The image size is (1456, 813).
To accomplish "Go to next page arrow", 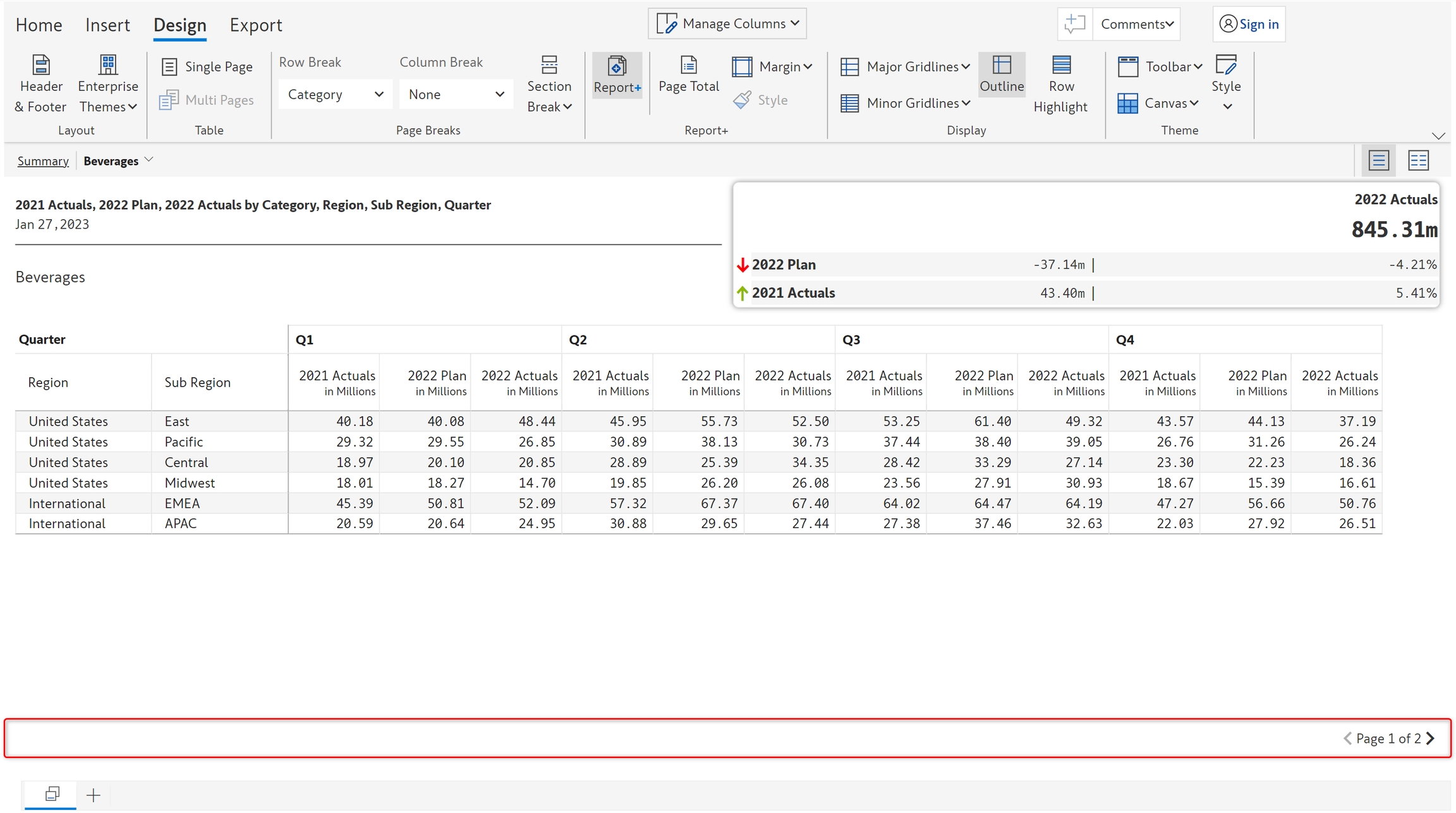I will [x=1431, y=738].
